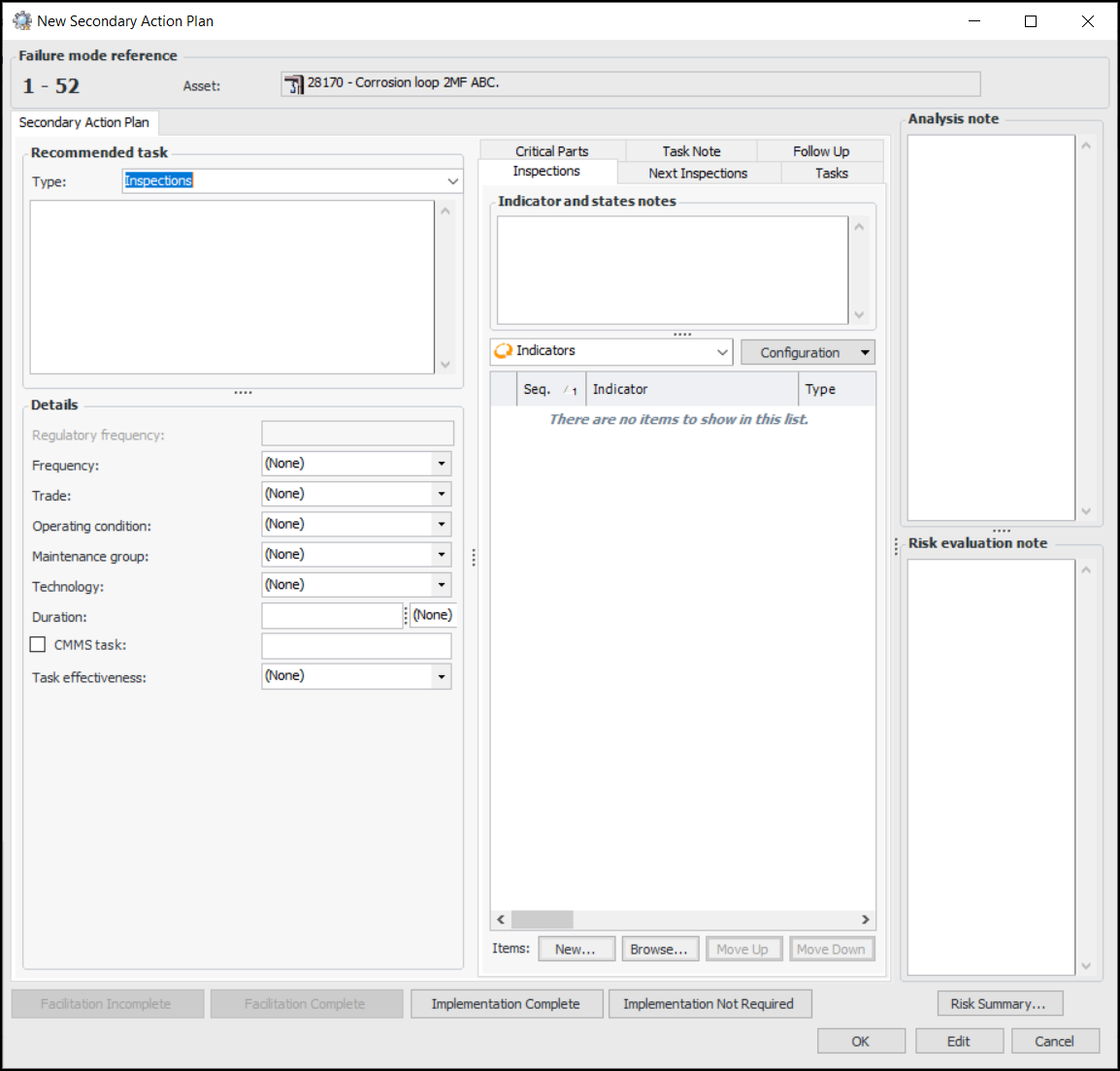This screenshot has width=1120, height=1071.
Task: Expand the Type dropdown showing Inspections
Action: [x=452, y=181]
